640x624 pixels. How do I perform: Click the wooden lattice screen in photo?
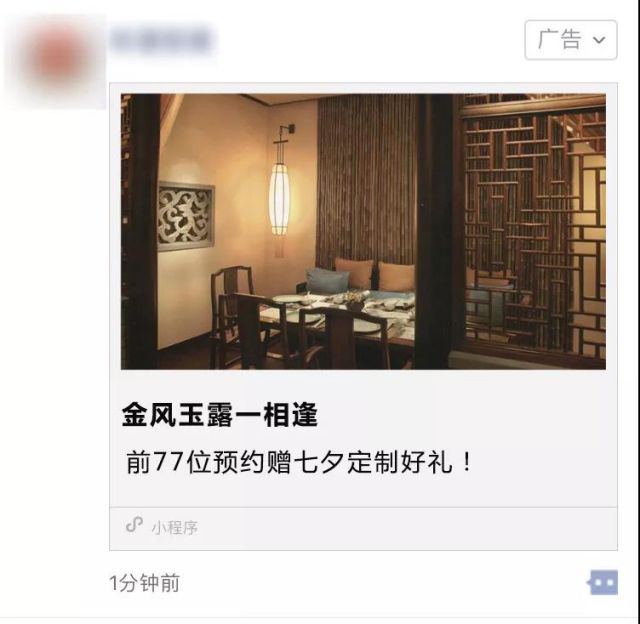point(531,229)
